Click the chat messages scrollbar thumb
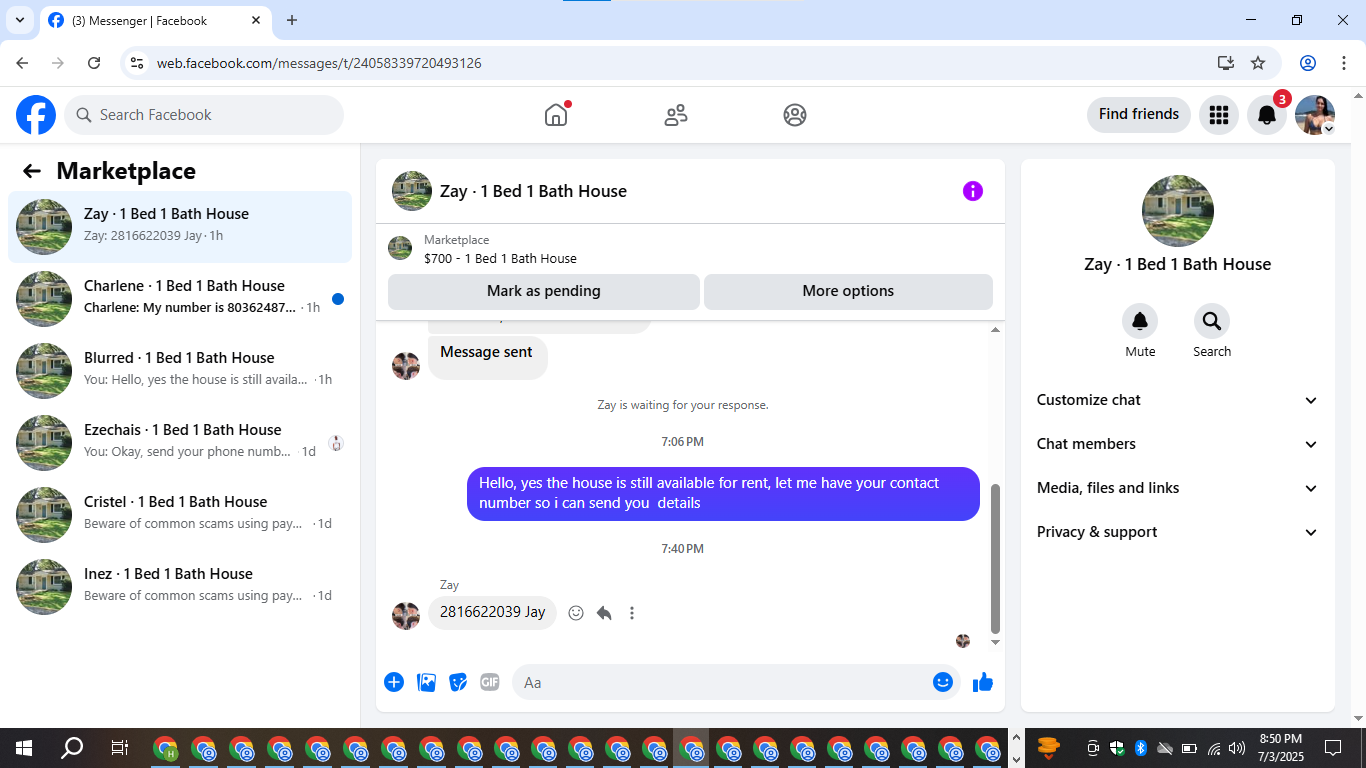The width and height of the screenshot is (1366, 768). pyautogui.click(x=995, y=559)
